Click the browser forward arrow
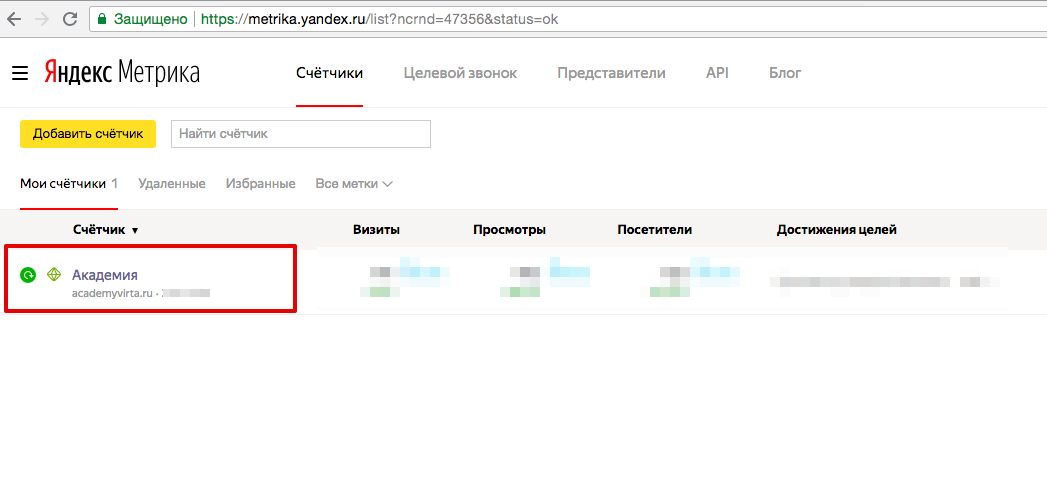Image resolution: width=1047 pixels, height=477 pixels. [42, 19]
